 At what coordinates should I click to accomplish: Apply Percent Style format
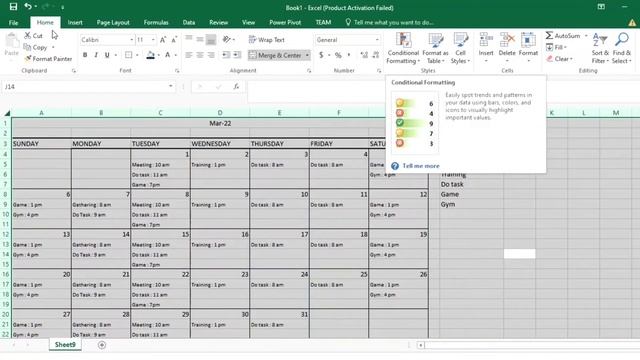(x=338, y=55)
